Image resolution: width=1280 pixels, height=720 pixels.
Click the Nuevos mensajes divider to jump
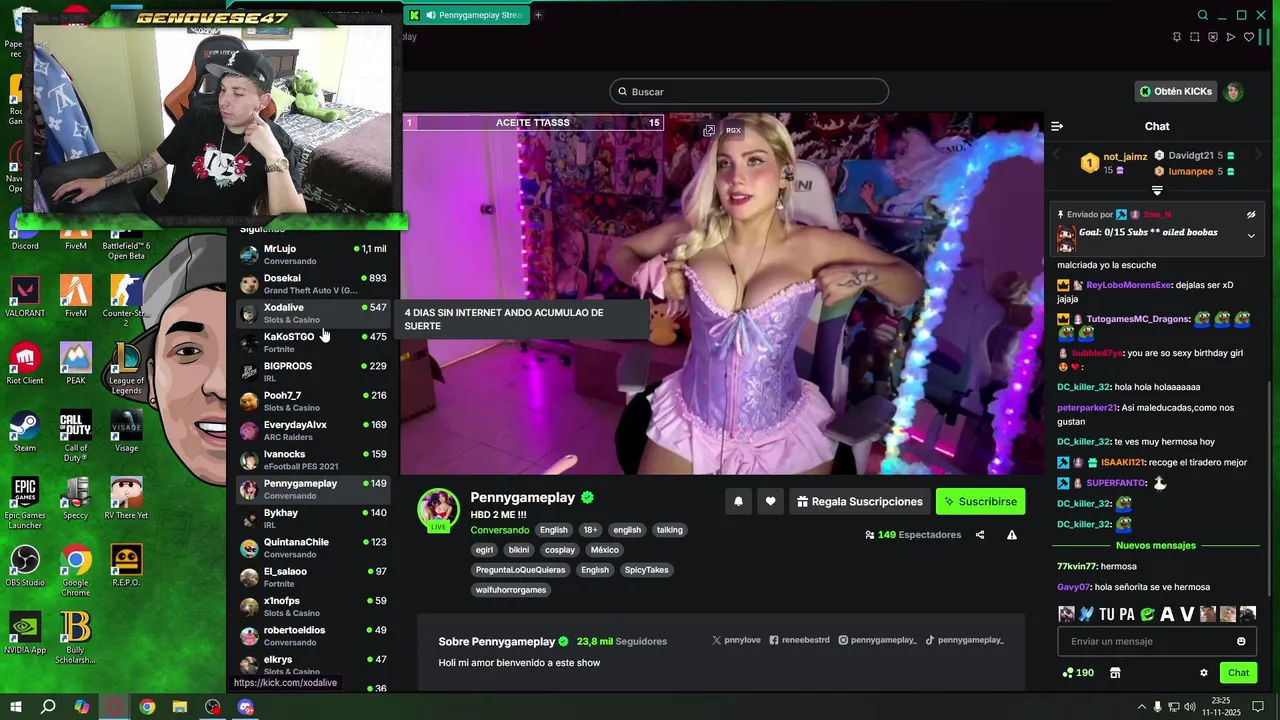click(x=1156, y=546)
